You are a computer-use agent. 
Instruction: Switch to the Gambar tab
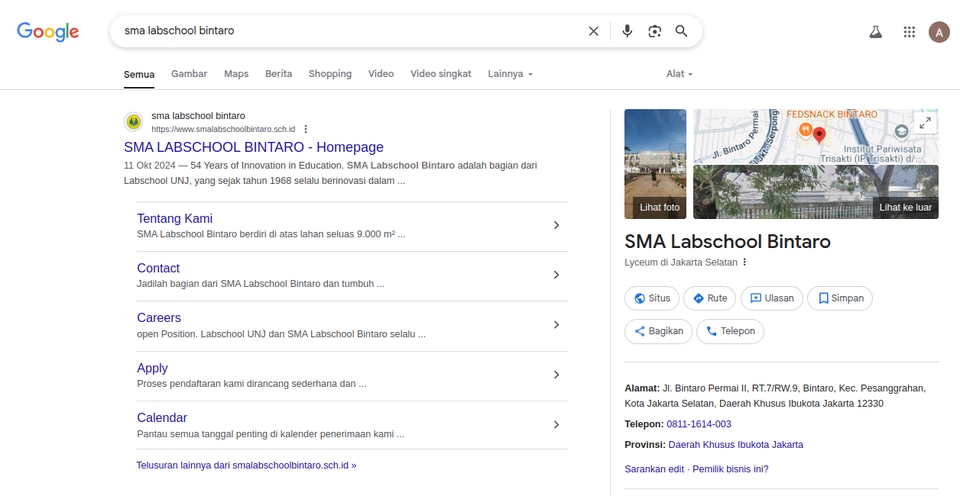189,74
